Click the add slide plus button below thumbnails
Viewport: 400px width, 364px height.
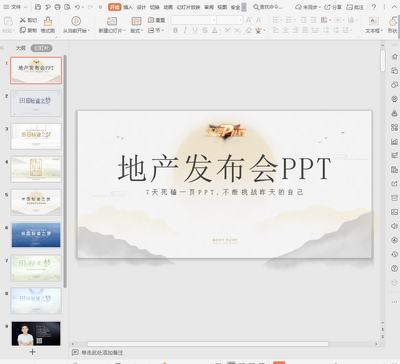(32, 352)
